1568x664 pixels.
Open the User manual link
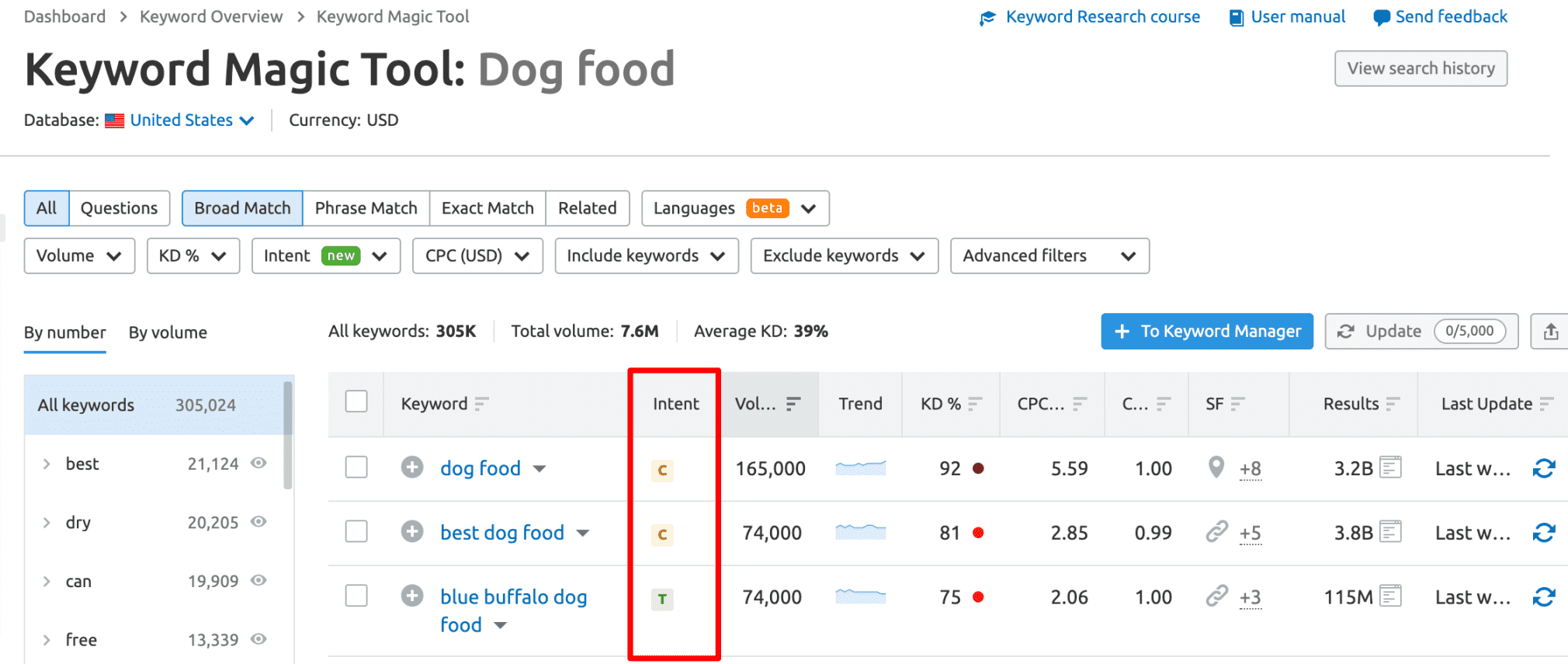click(1287, 17)
